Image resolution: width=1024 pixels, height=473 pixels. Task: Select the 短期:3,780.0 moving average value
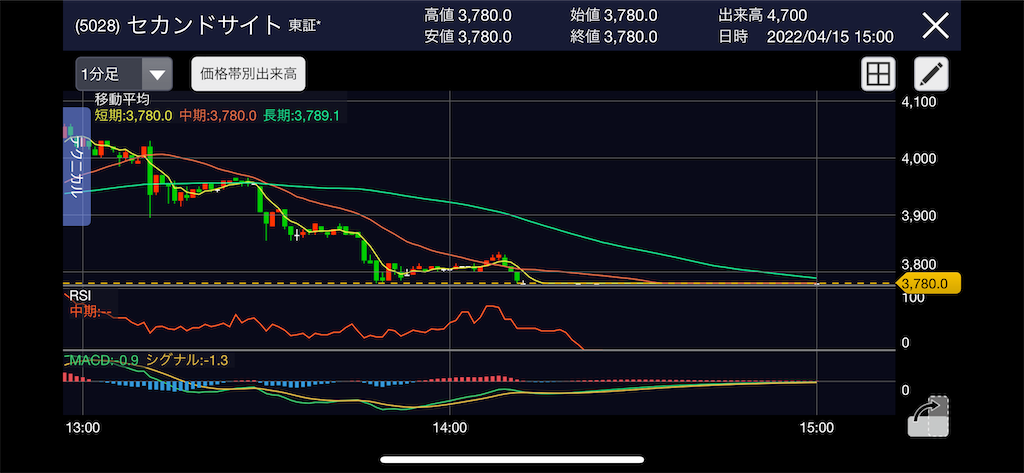click(133, 116)
